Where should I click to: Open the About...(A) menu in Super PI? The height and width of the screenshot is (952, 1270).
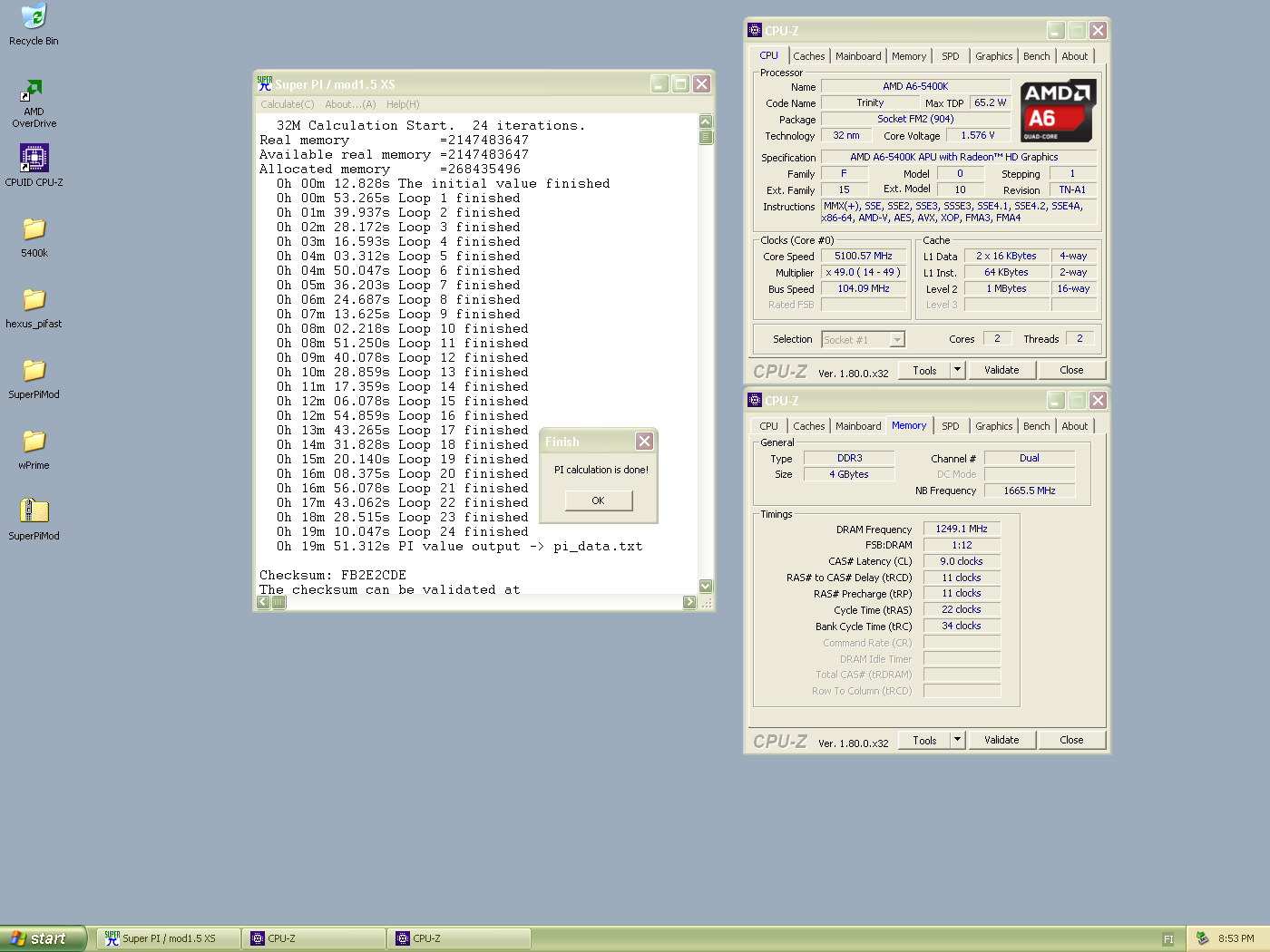(350, 104)
